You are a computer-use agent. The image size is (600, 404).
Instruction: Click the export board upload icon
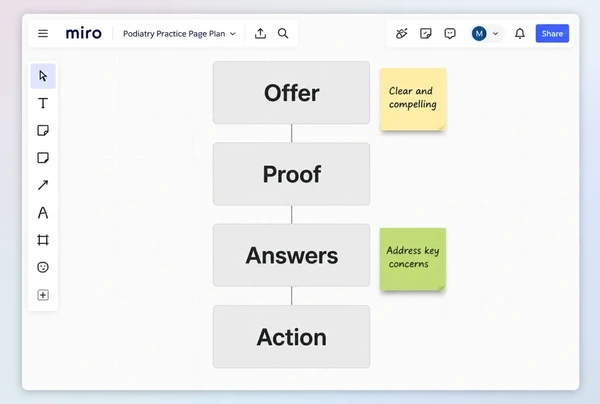[260, 34]
